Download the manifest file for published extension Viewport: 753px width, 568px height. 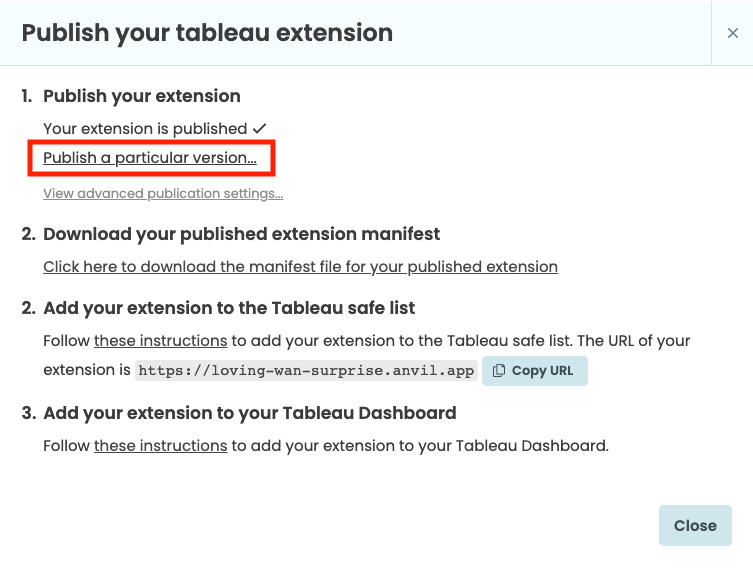point(300,266)
